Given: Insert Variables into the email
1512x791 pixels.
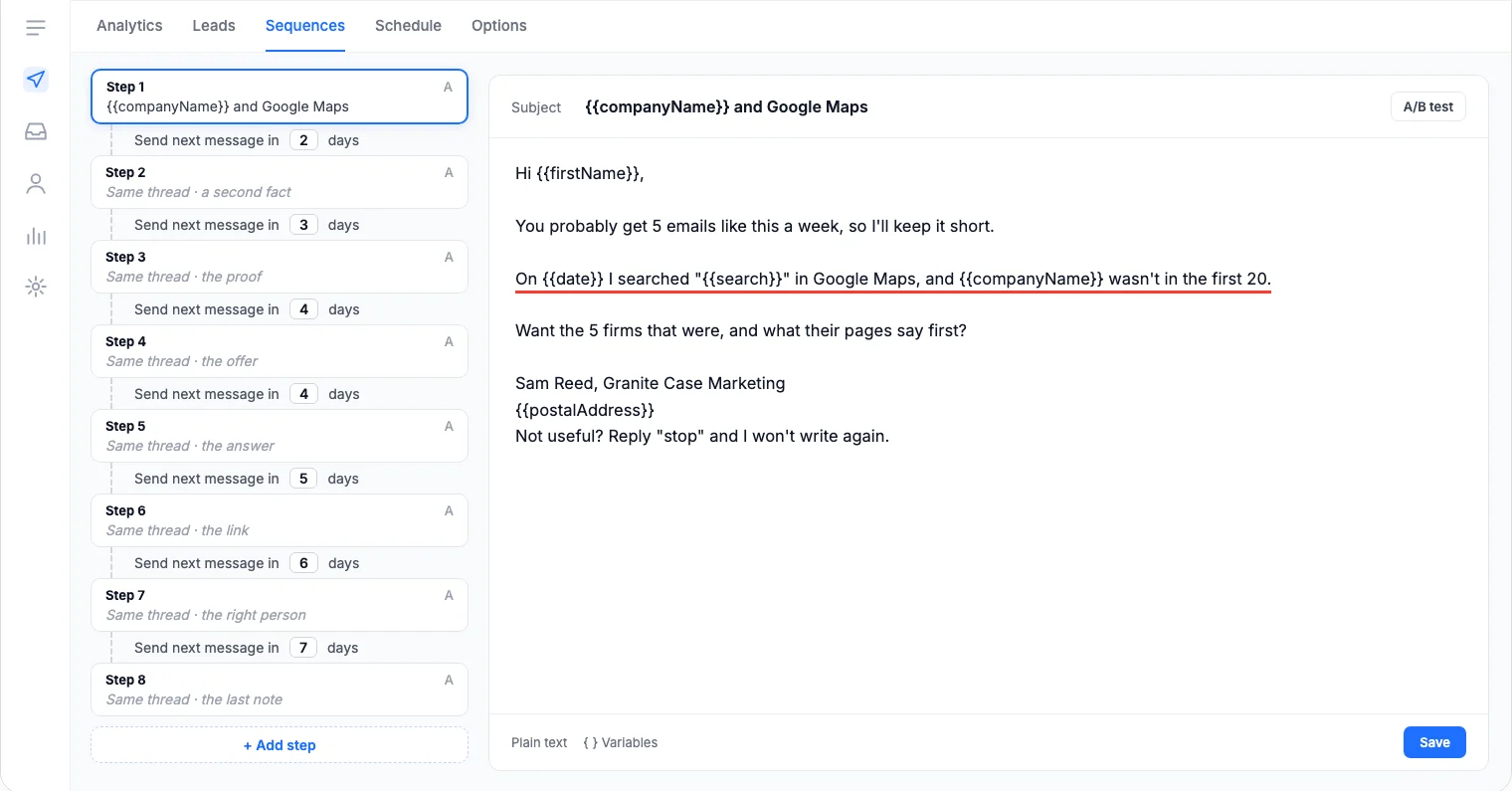Looking at the screenshot, I should 621,742.
